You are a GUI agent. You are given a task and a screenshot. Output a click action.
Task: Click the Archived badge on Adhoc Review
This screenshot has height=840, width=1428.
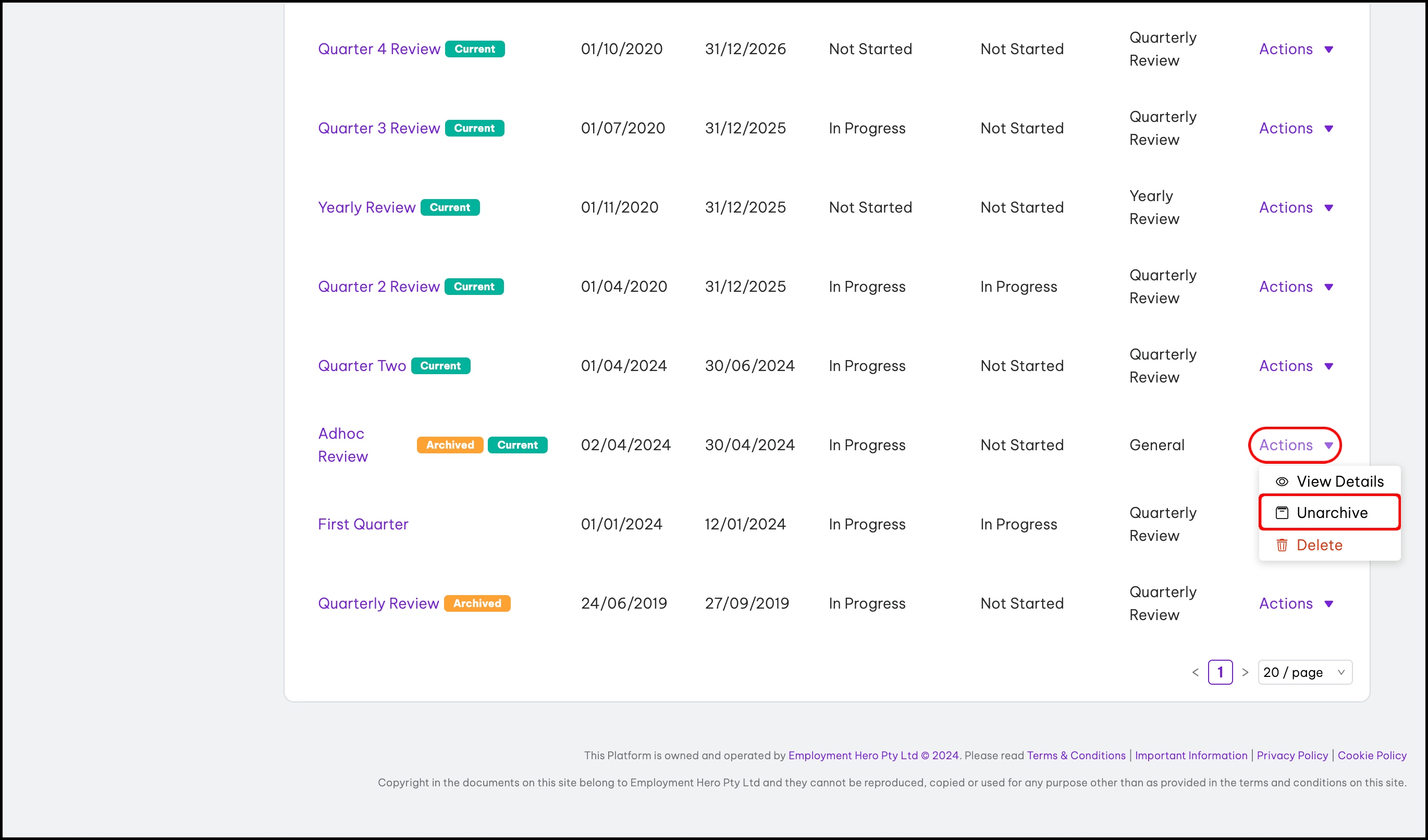click(450, 444)
